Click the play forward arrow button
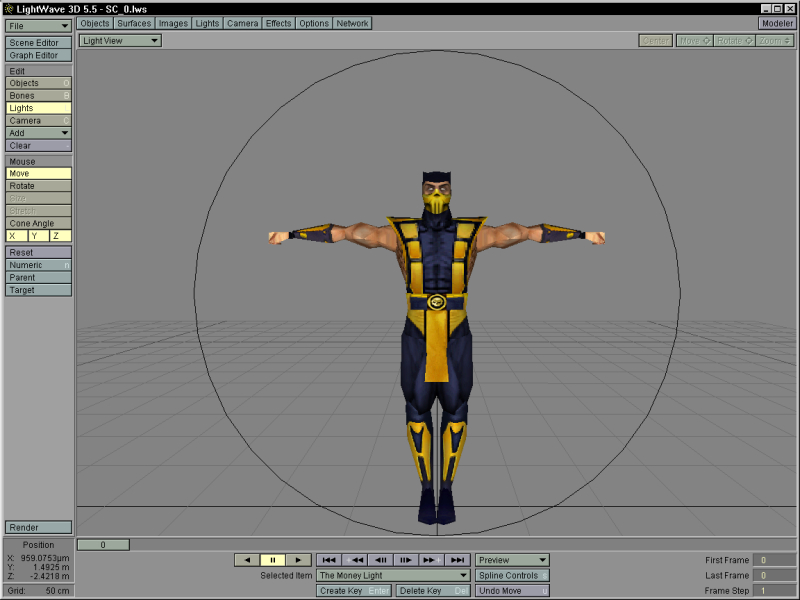The width and height of the screenshot is (800, 600). point(299,560)
